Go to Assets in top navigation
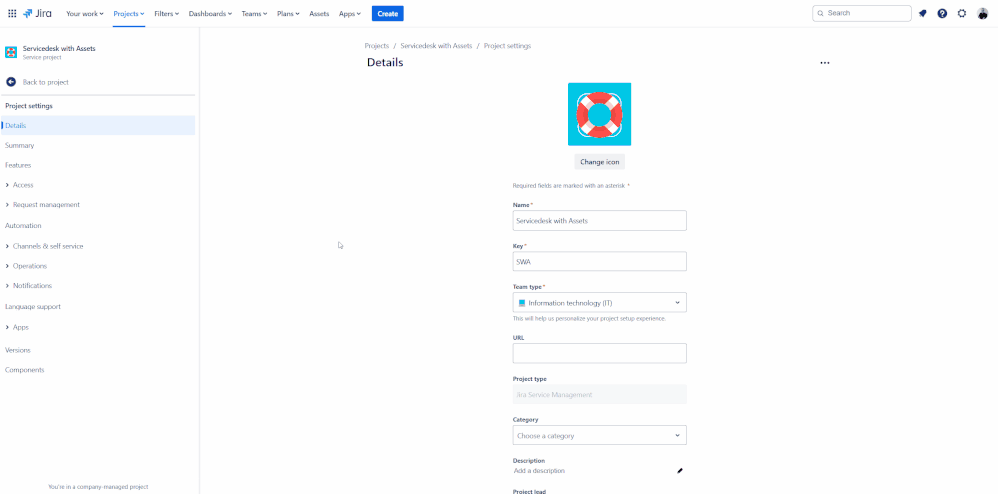998x494 pixels. pos(319,13)
